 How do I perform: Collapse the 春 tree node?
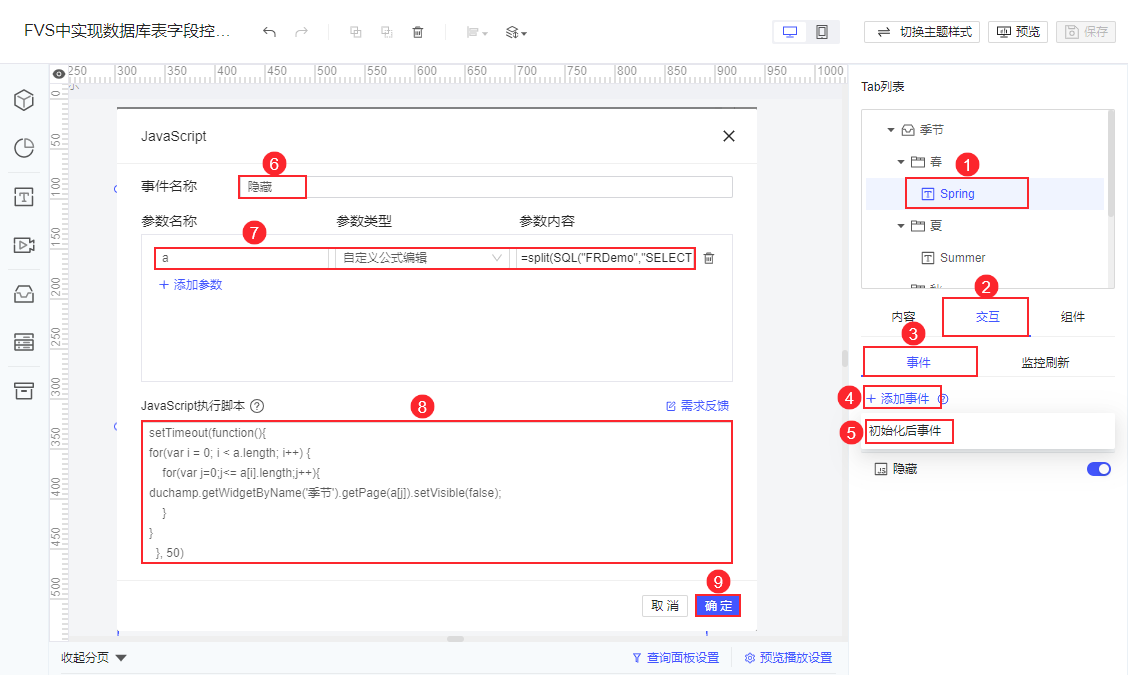901,162
